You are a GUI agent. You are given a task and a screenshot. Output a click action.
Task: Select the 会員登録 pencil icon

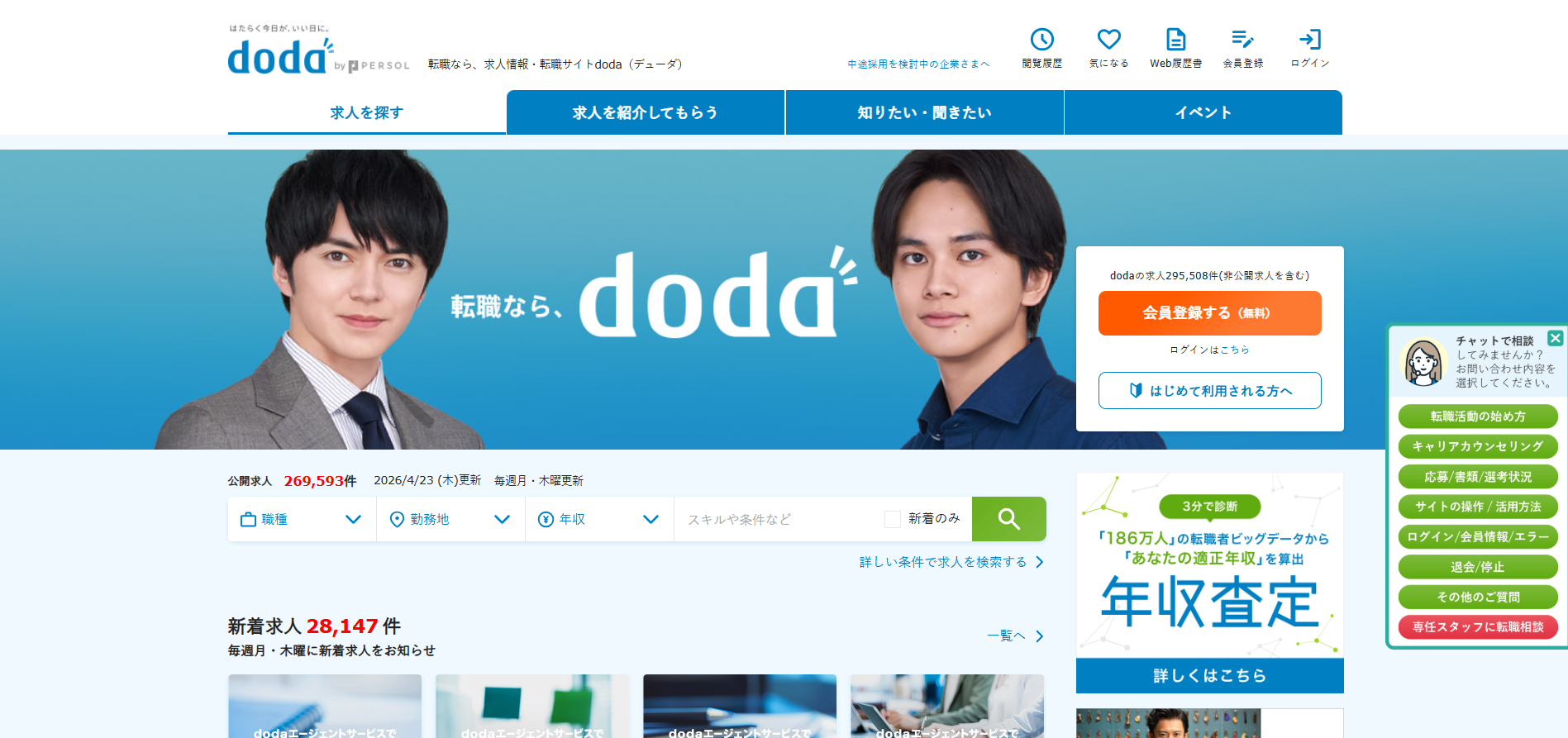click(1242, 39)
